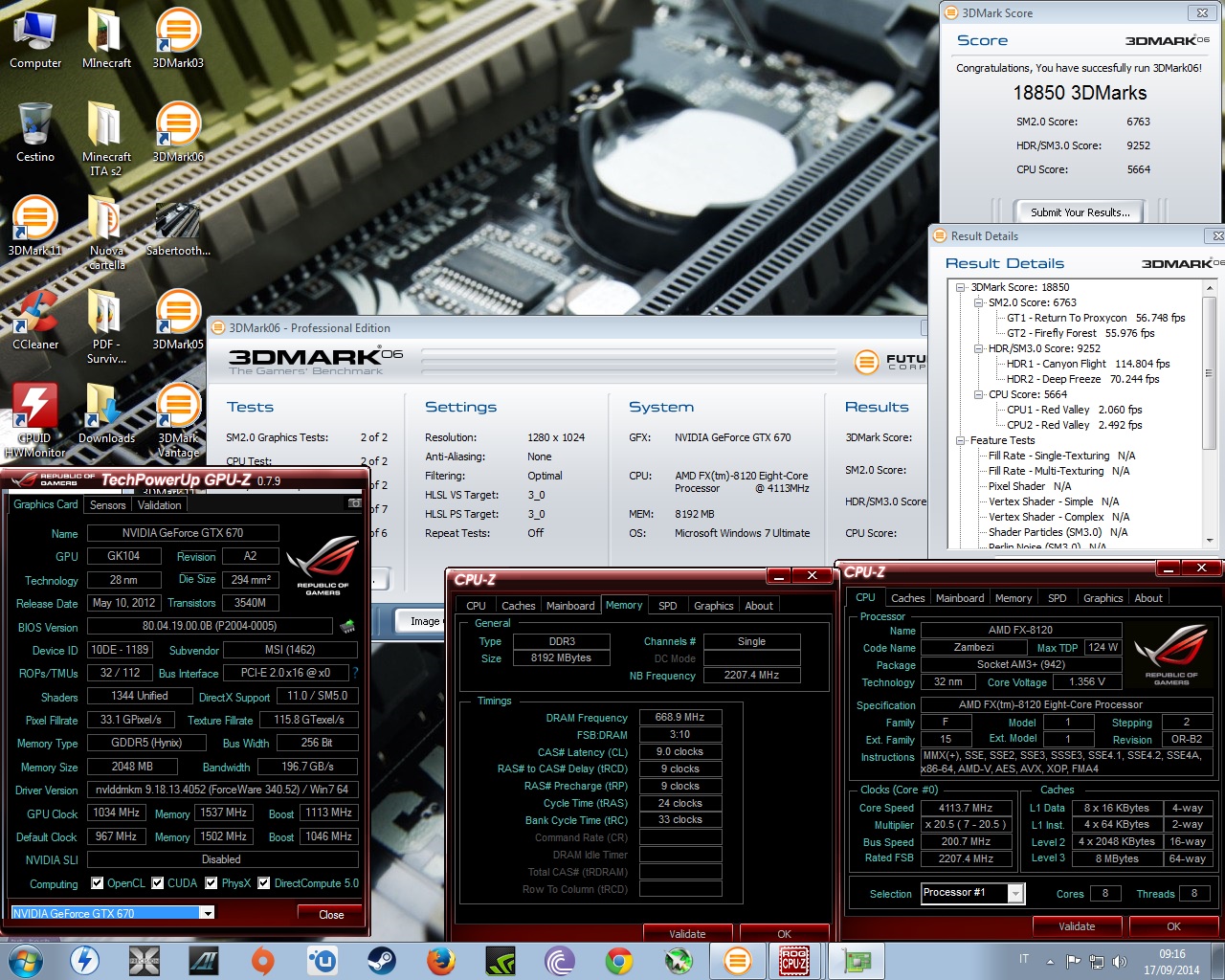
Task: Open the Computer desktop icon
Action: 35,38
